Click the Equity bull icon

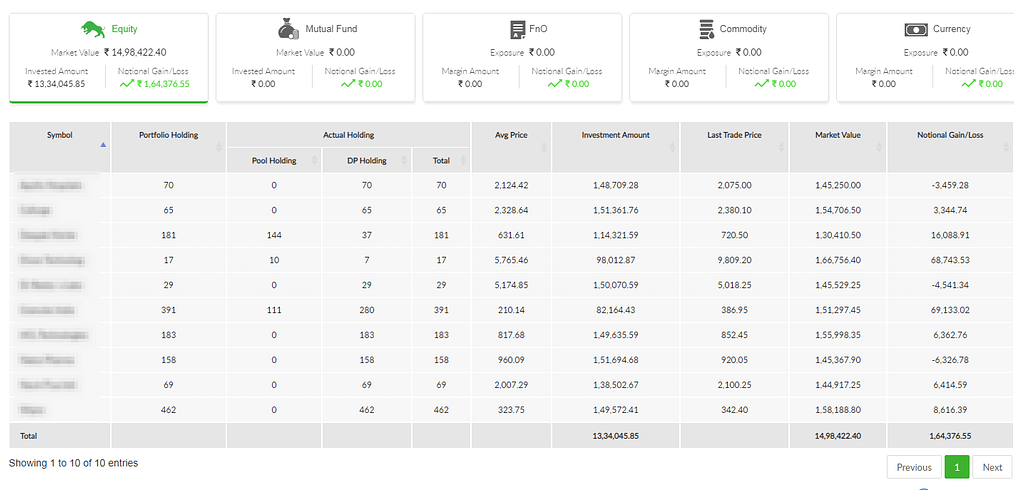click(93, 29)
